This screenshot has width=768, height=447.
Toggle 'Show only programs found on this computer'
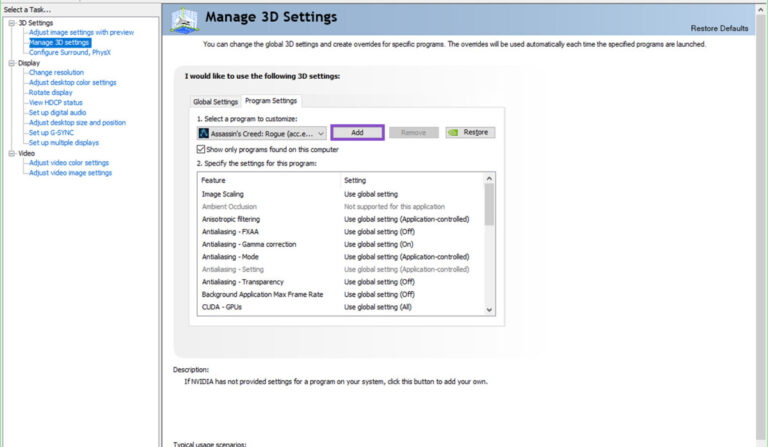201,149
